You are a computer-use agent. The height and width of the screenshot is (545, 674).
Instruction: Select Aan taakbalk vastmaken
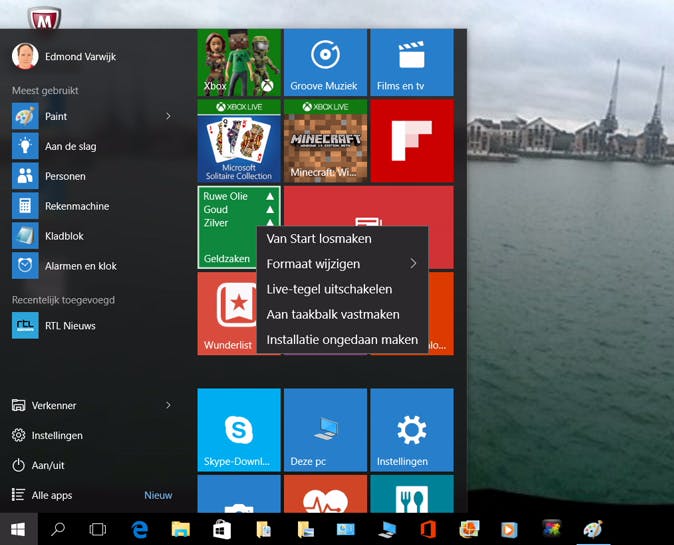(x=333, y=314)
